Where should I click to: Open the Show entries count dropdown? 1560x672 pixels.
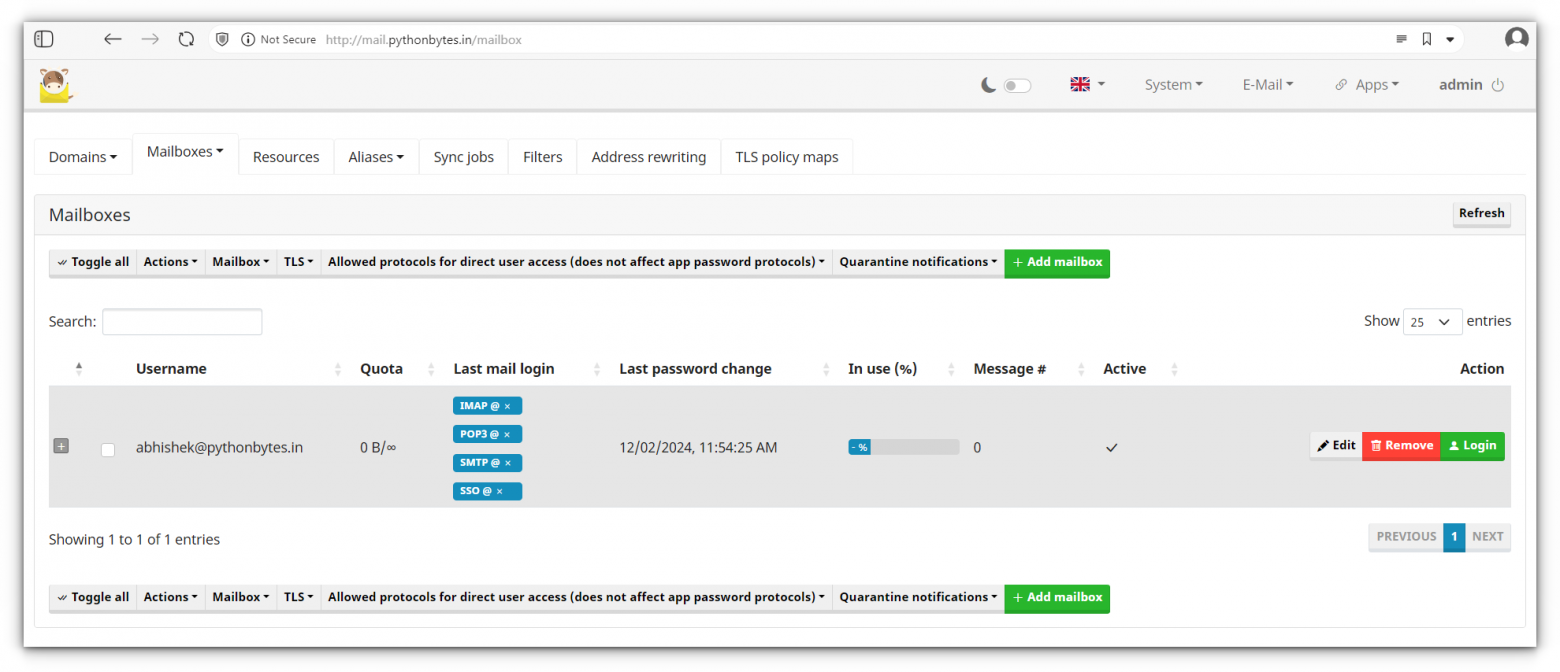1432,322
